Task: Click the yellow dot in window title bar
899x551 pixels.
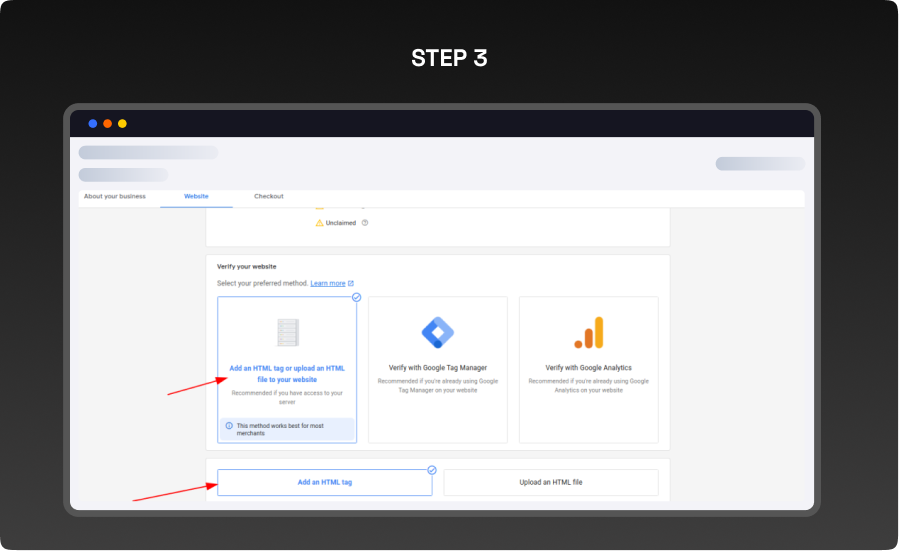Action: (122, 124)
